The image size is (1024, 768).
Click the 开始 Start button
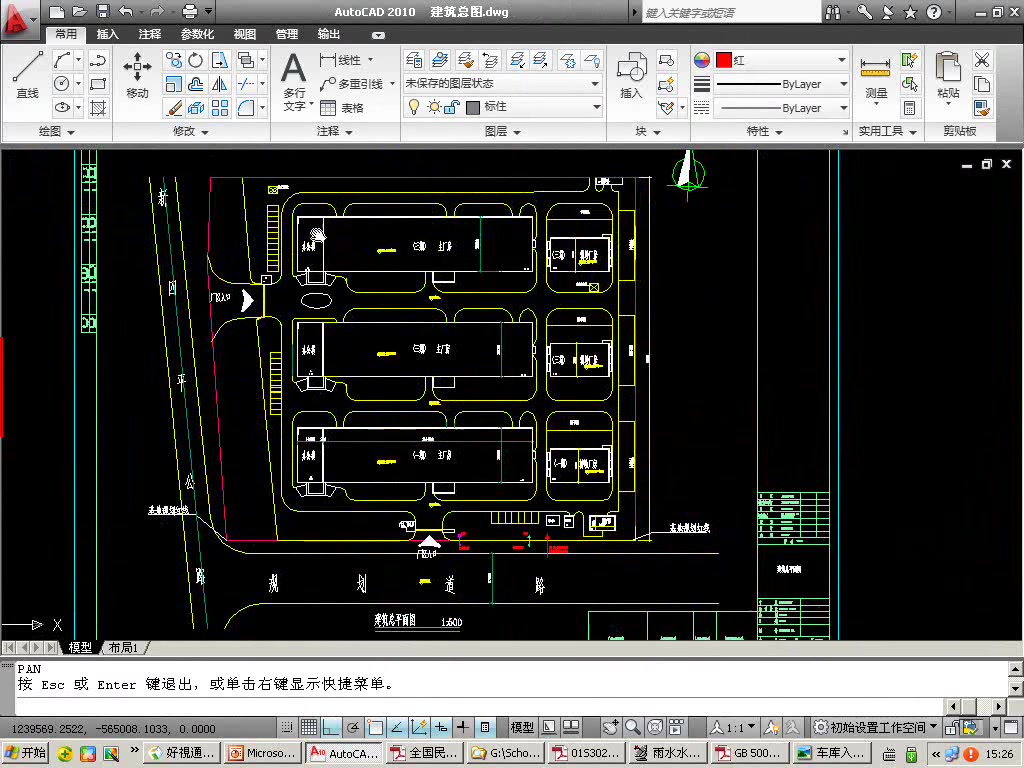click(x=25, y=753)
